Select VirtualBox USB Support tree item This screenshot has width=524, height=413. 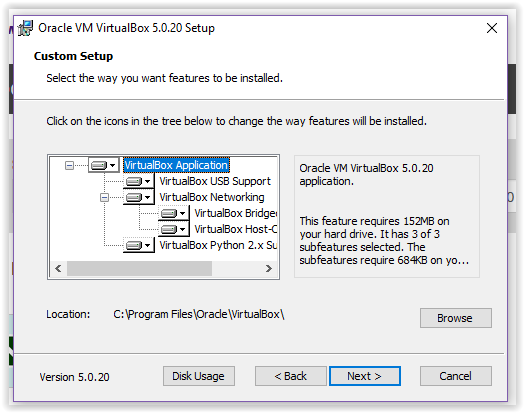click(x=215, y=181)
